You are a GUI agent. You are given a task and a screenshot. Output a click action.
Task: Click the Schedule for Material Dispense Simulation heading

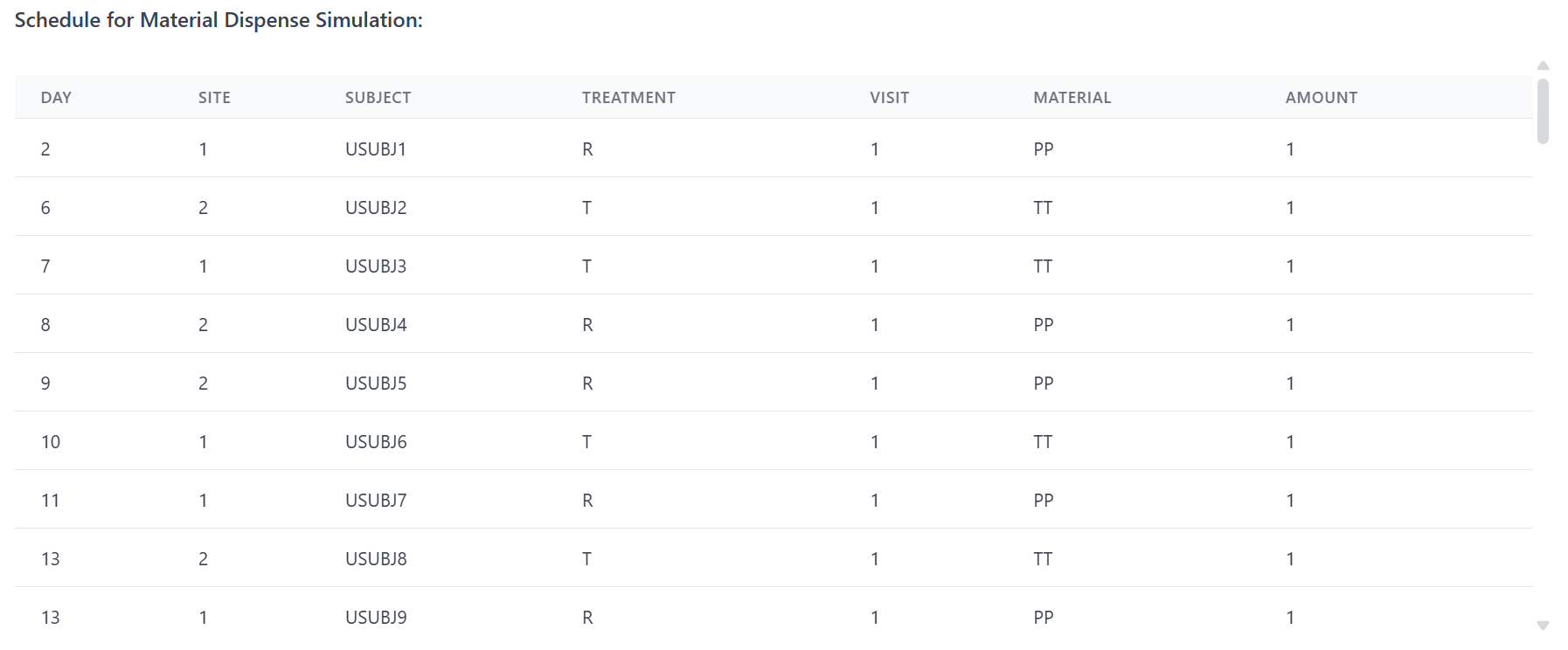(x=219, y=20)
